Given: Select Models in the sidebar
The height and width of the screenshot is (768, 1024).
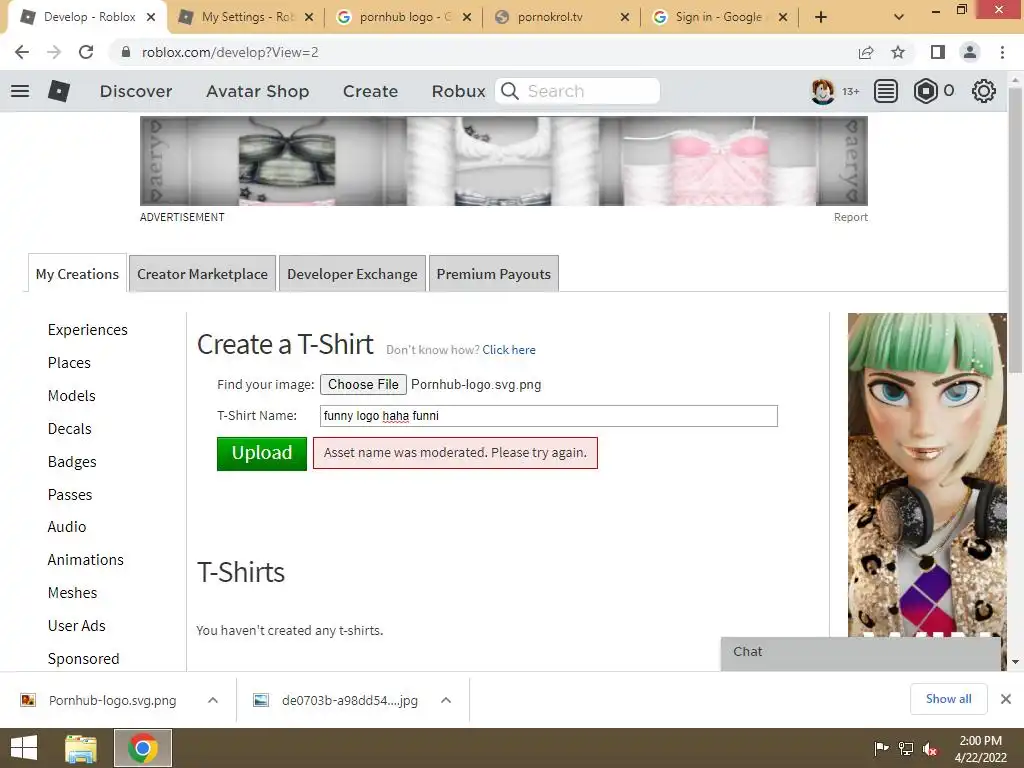Looking at the screenshot, I should pyautogui.click(x=71, y=396).
